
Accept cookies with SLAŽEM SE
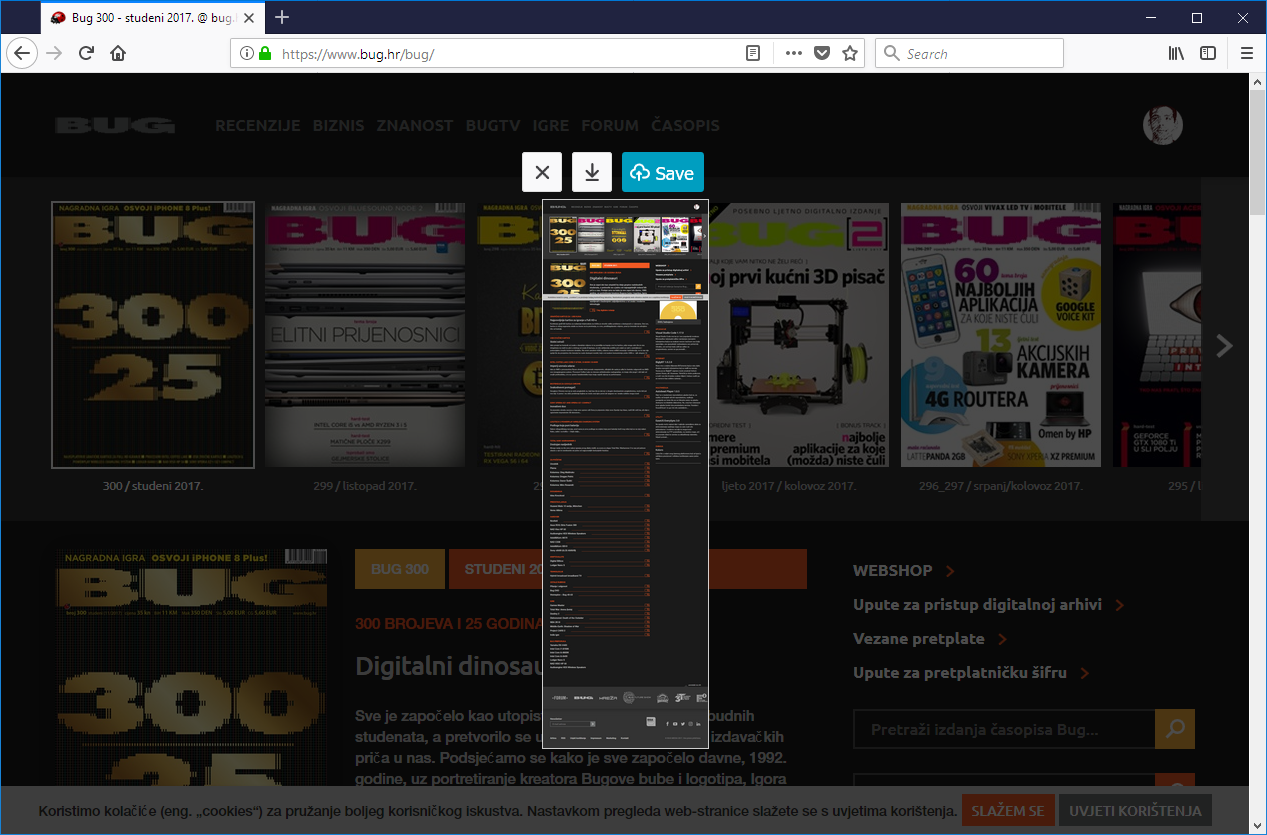point(1009,811)
